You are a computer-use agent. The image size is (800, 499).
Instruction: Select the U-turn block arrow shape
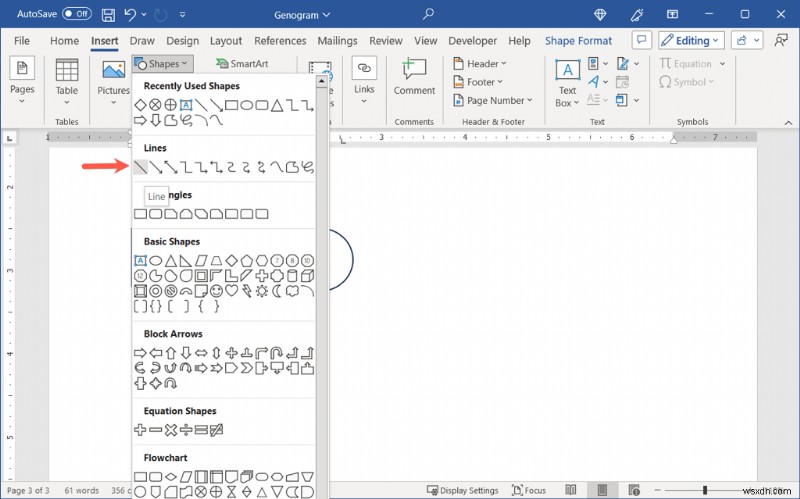click(277, 353)
